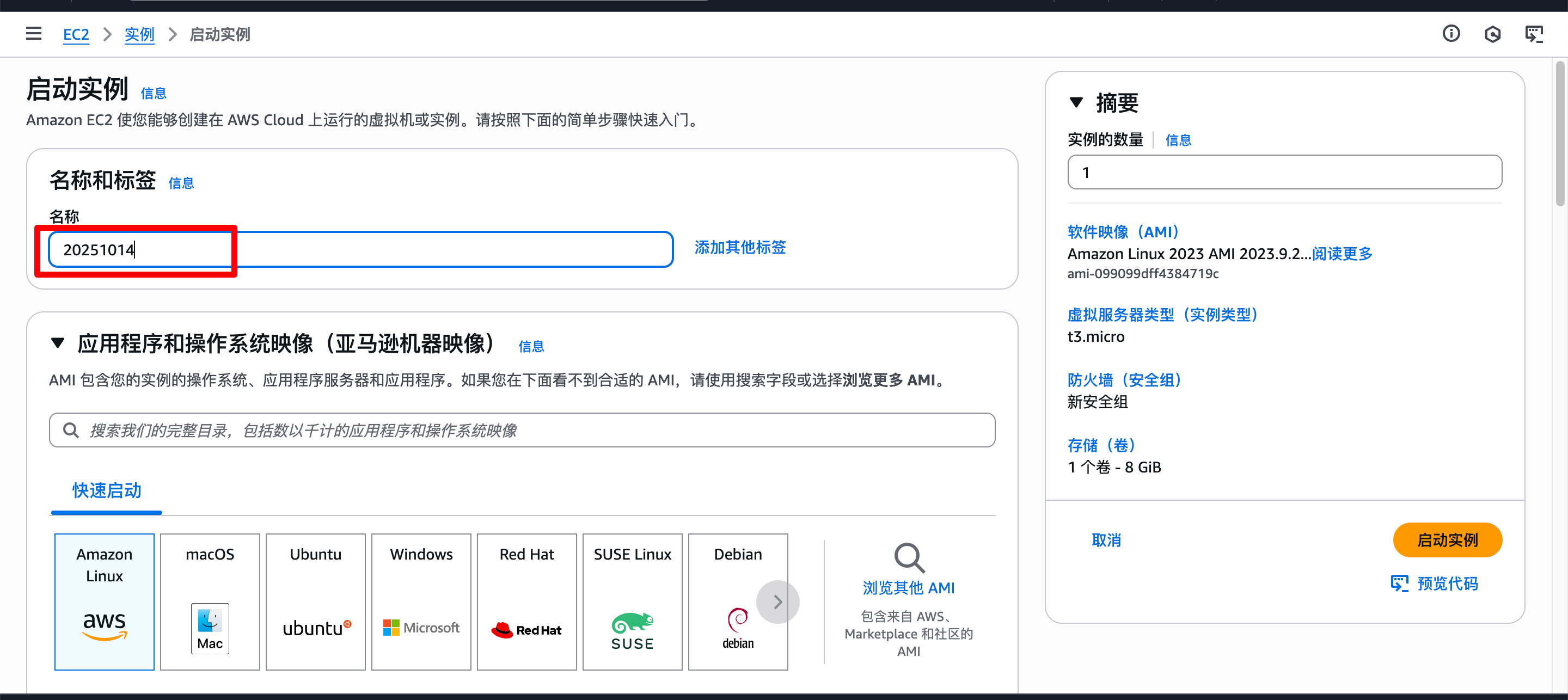Select the Ubuntu AMI tile
1568x700 pixels.
pos(315,601)
